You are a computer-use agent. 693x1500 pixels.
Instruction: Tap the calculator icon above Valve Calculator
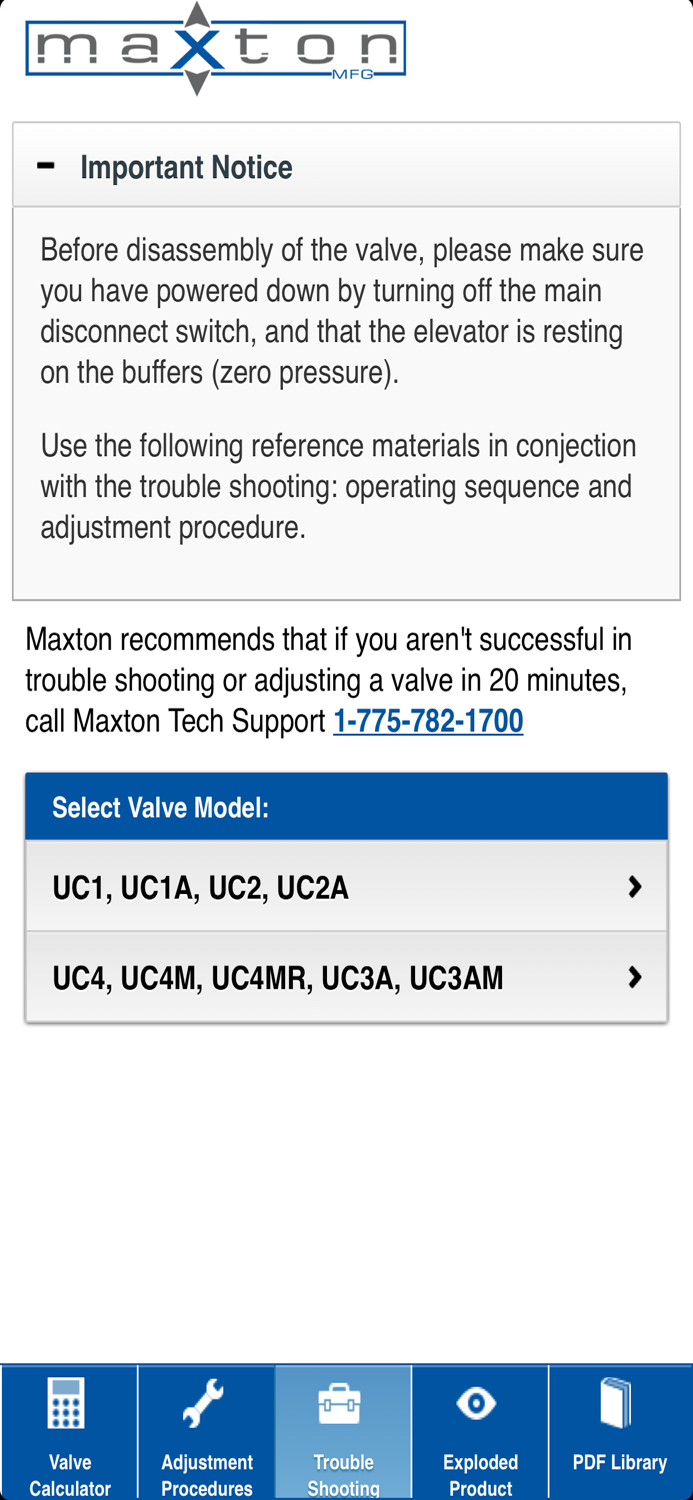point(68,1402)
